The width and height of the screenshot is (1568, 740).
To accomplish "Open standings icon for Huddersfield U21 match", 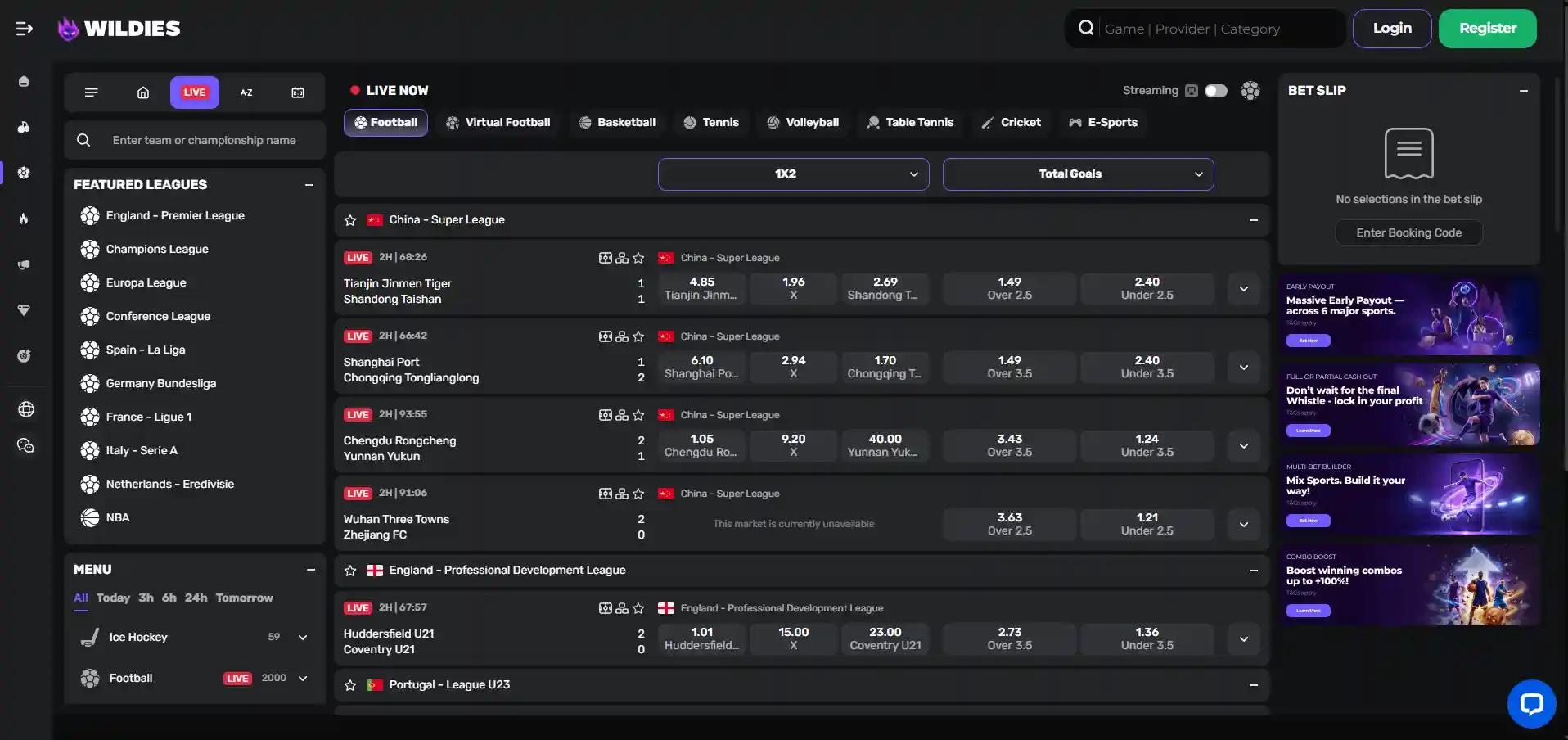I will pyautogui.click(x=622, y=608).
